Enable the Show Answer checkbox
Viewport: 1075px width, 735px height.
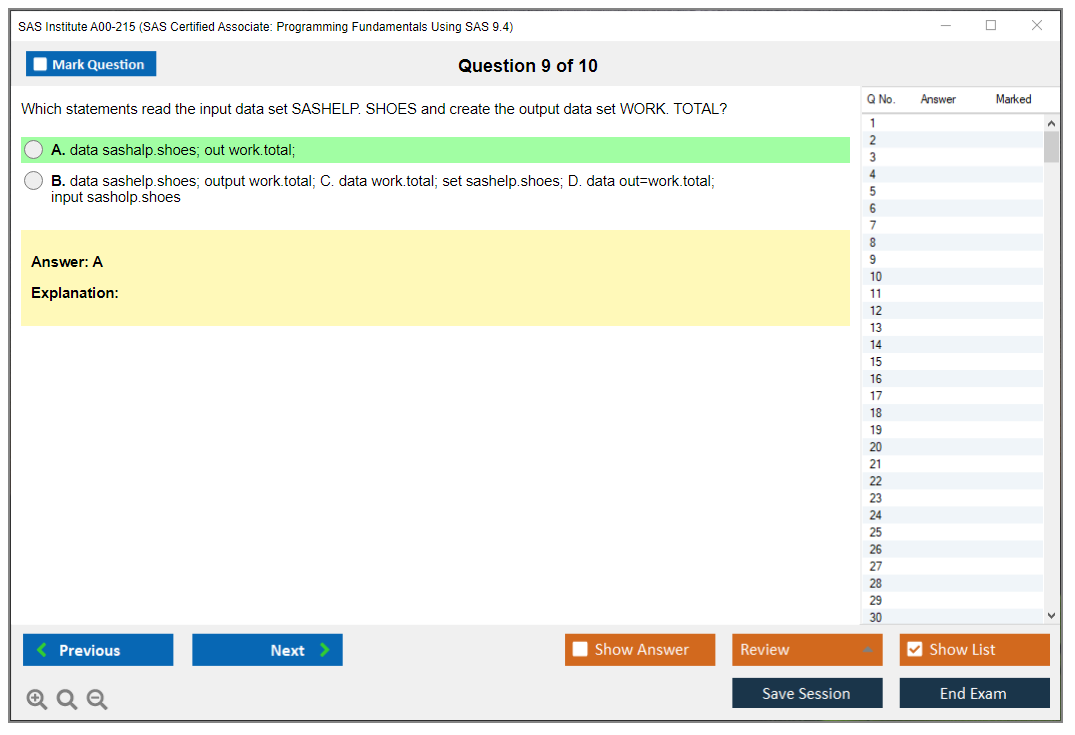point(580,650)
